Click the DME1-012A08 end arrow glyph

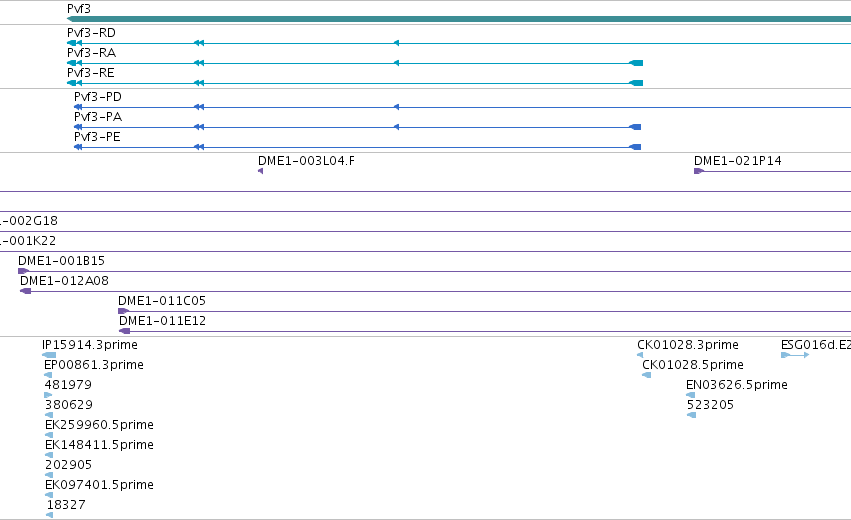(26, 291)
